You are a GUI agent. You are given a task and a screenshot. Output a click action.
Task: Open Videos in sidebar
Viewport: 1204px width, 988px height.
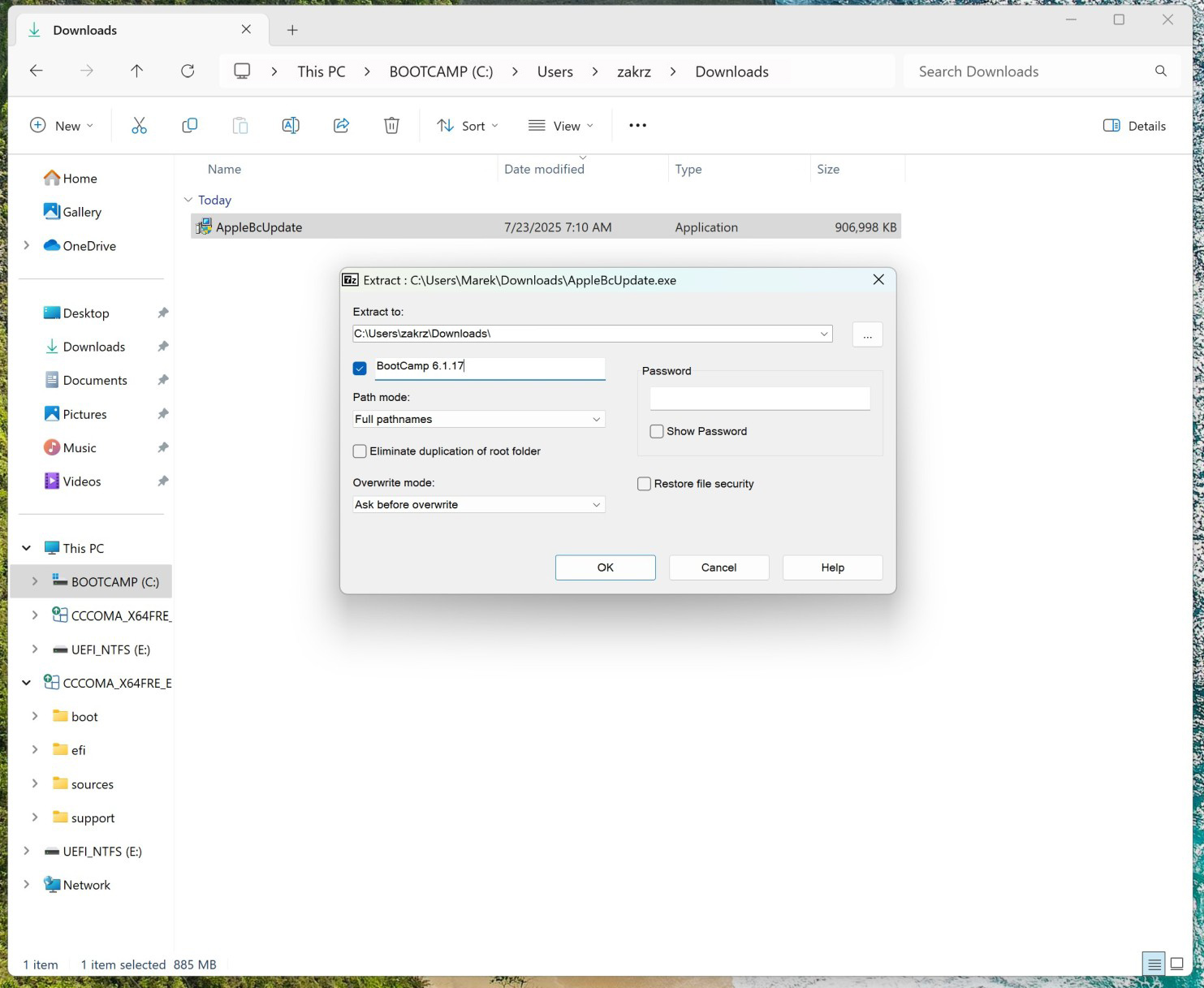[x=73, y=481]
